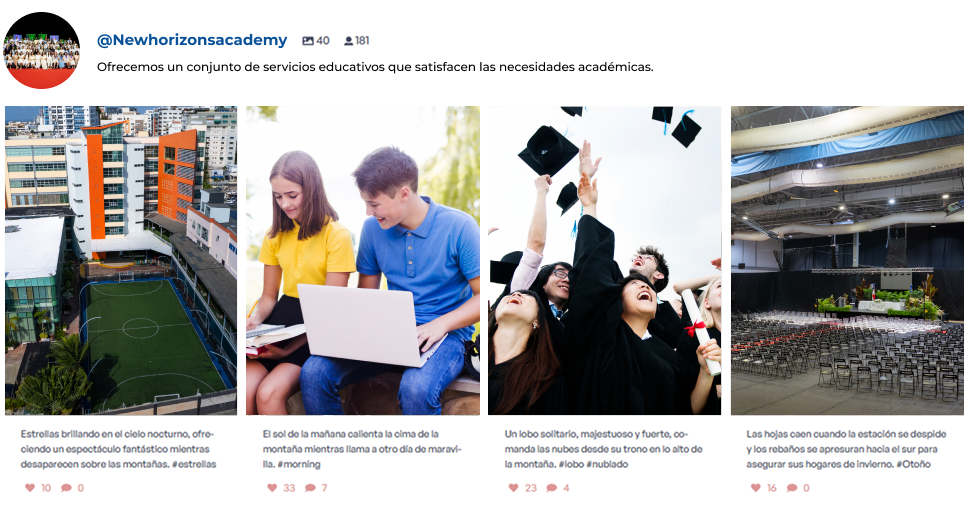
Task: Open the @Newhorizonsacademy profile link
Action: [192, 40]
